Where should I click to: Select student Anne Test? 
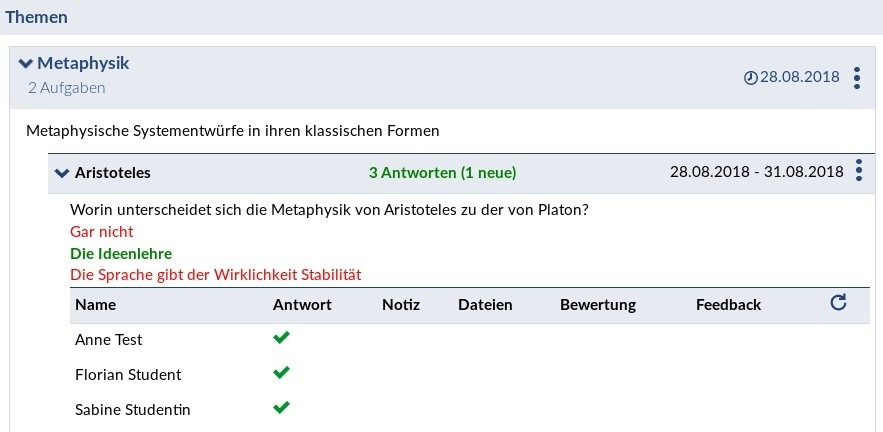tap(109, 340)
